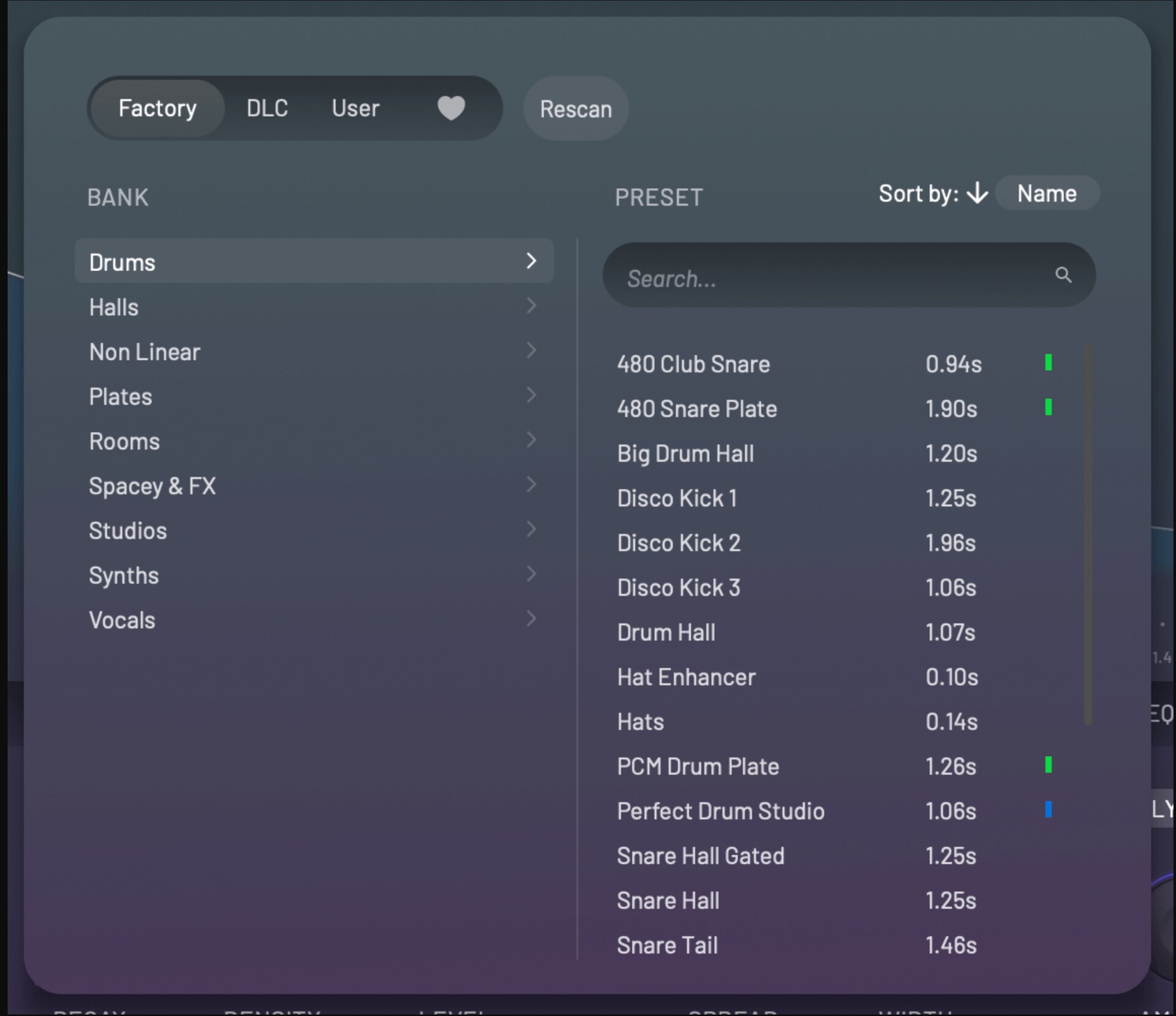Switch to the DLC preset source
The image size is (1176, 1016).
[x=267, y=108]
